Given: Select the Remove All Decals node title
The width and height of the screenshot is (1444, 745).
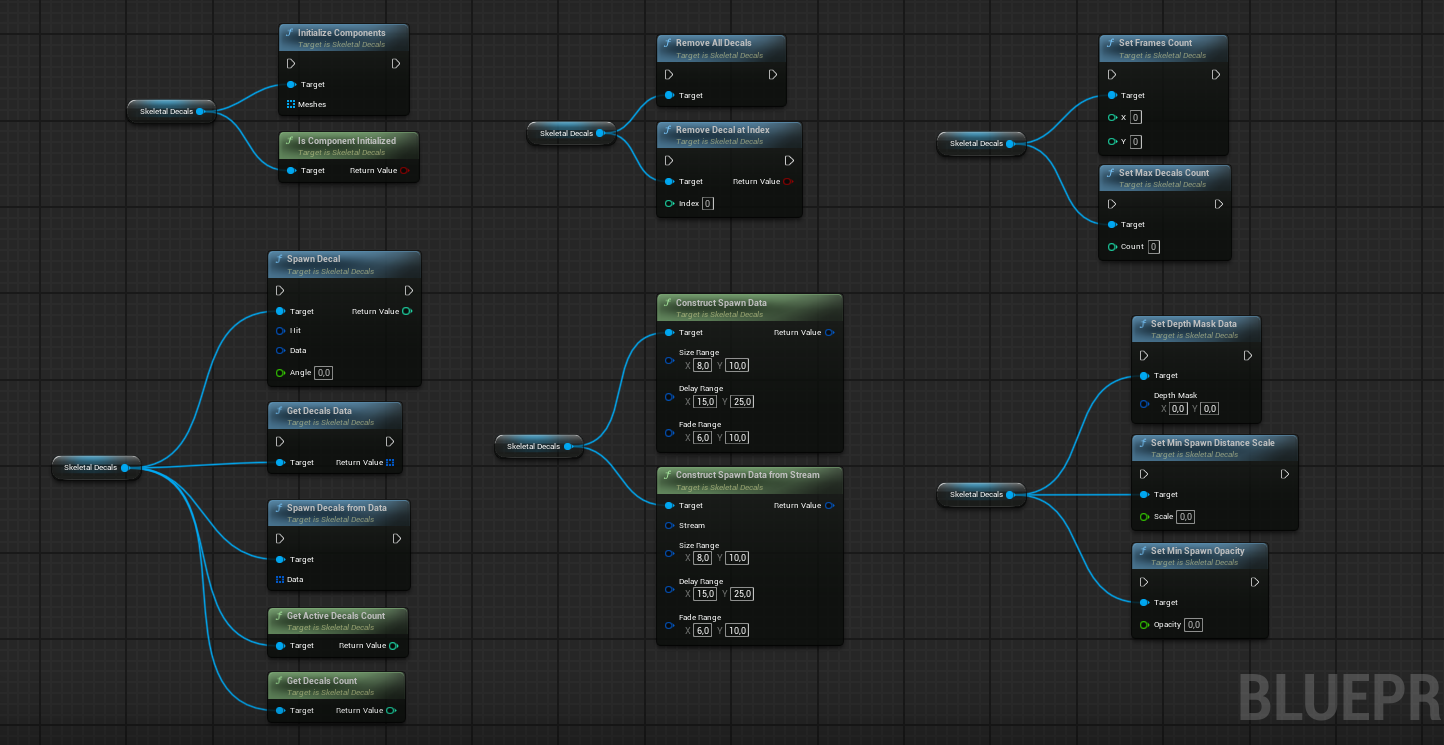Looking at the screenshot, I should point(714,43).
